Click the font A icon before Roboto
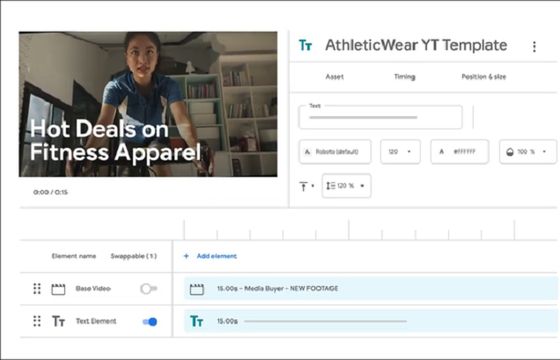The image size is (560, 360). 308,152
